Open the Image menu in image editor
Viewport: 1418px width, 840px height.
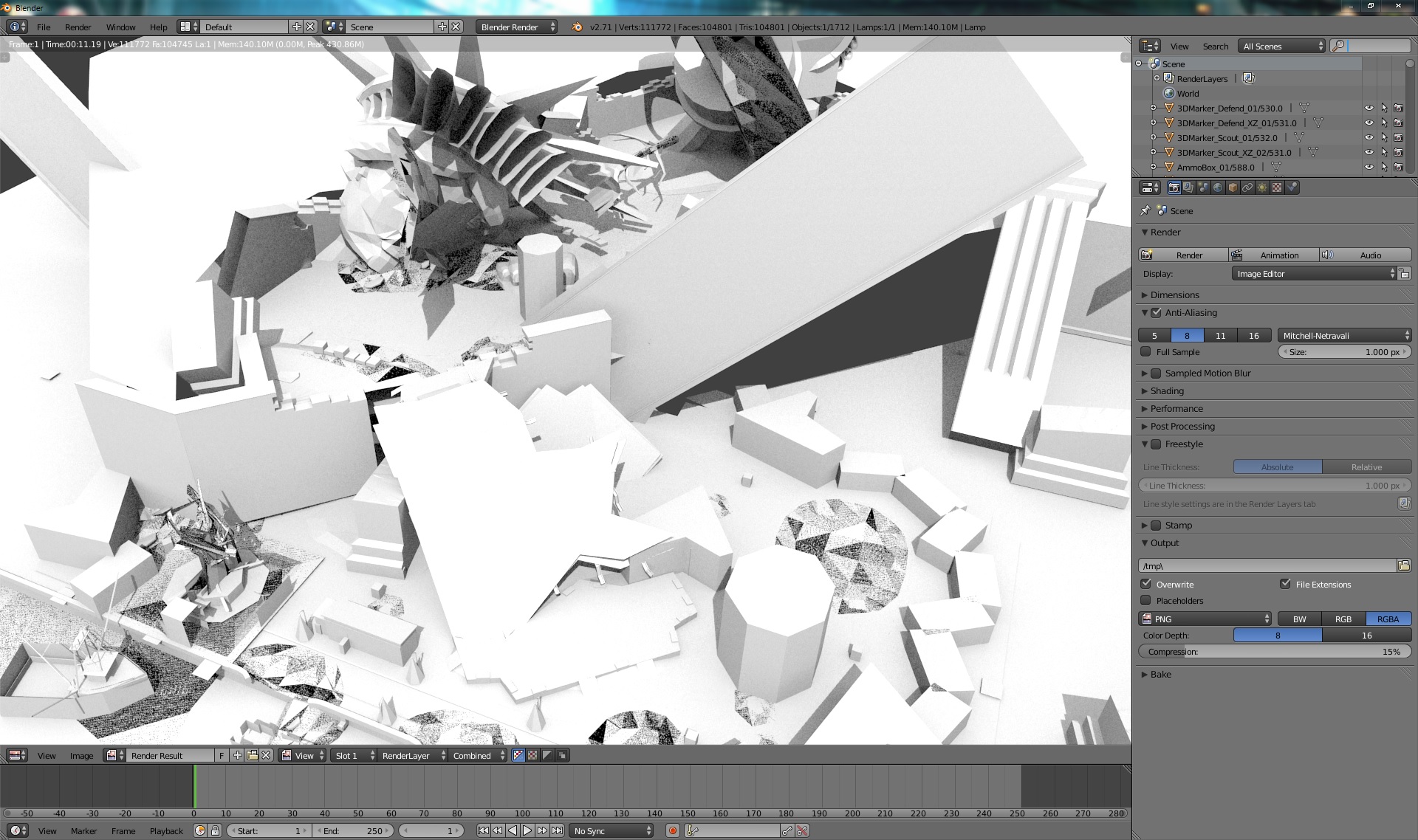coord(81,755)
